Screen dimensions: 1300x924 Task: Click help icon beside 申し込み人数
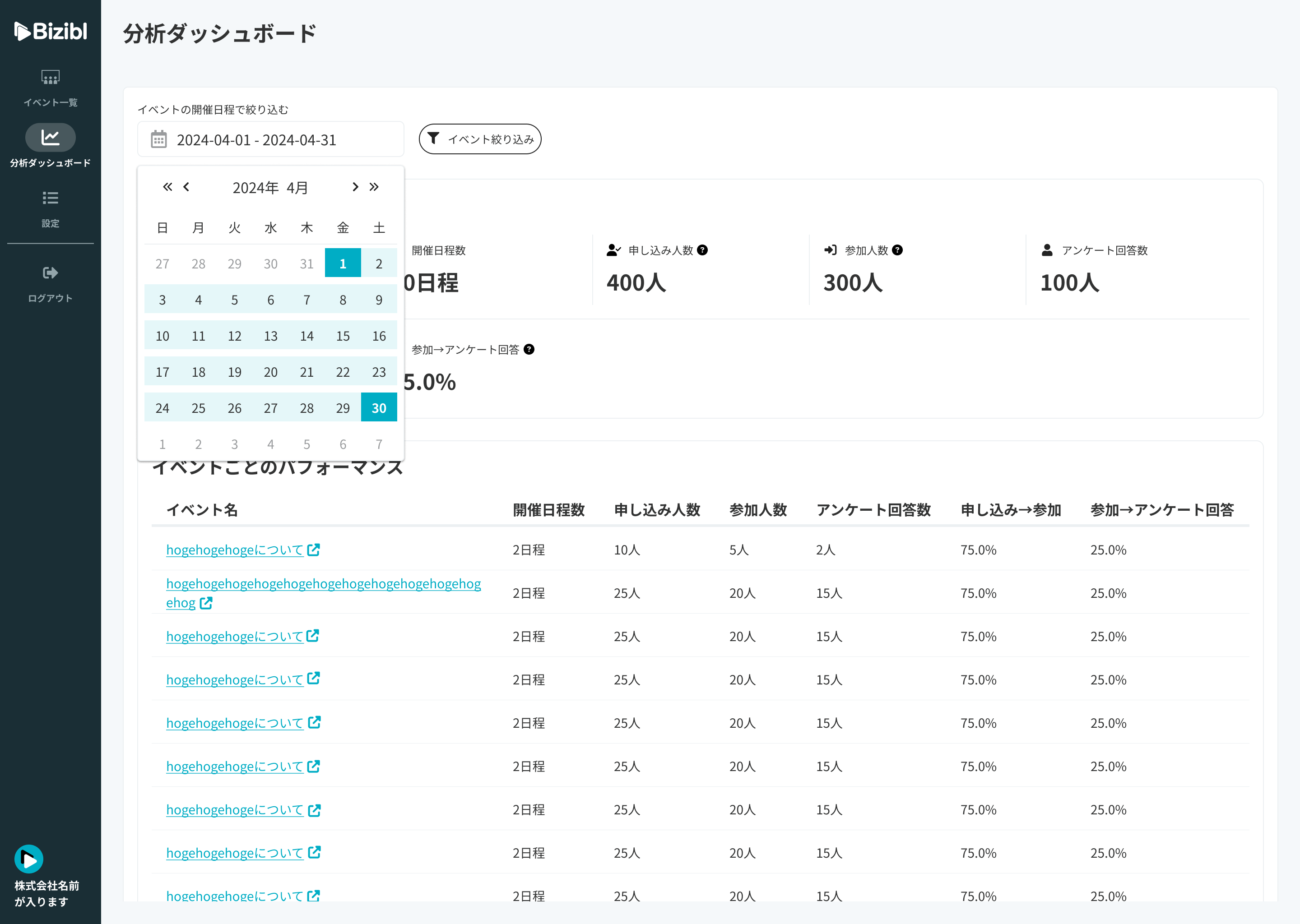(x=702, y=250)
